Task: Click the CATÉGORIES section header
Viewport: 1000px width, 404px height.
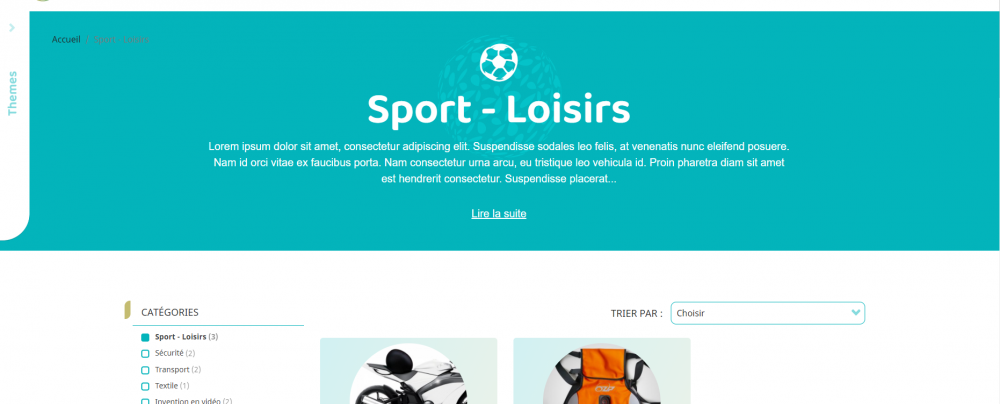Action: pyautogui.click(x=170, y=313)
